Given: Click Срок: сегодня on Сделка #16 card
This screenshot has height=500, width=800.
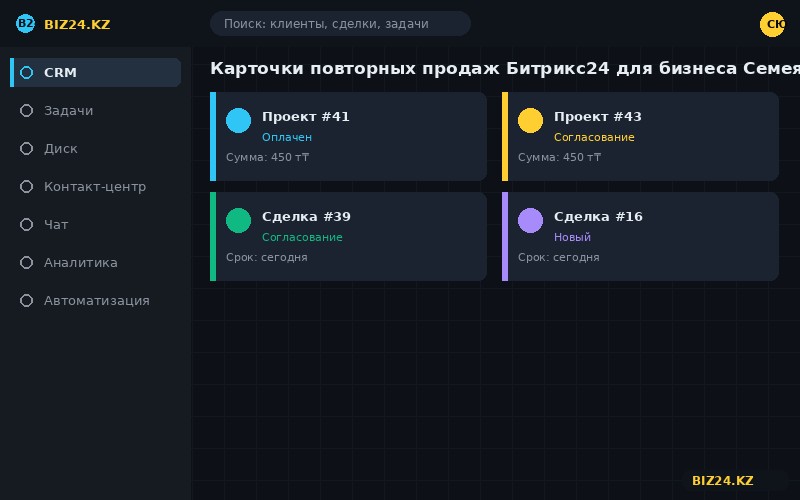Looking at the screenshot, I should (558, 257).
